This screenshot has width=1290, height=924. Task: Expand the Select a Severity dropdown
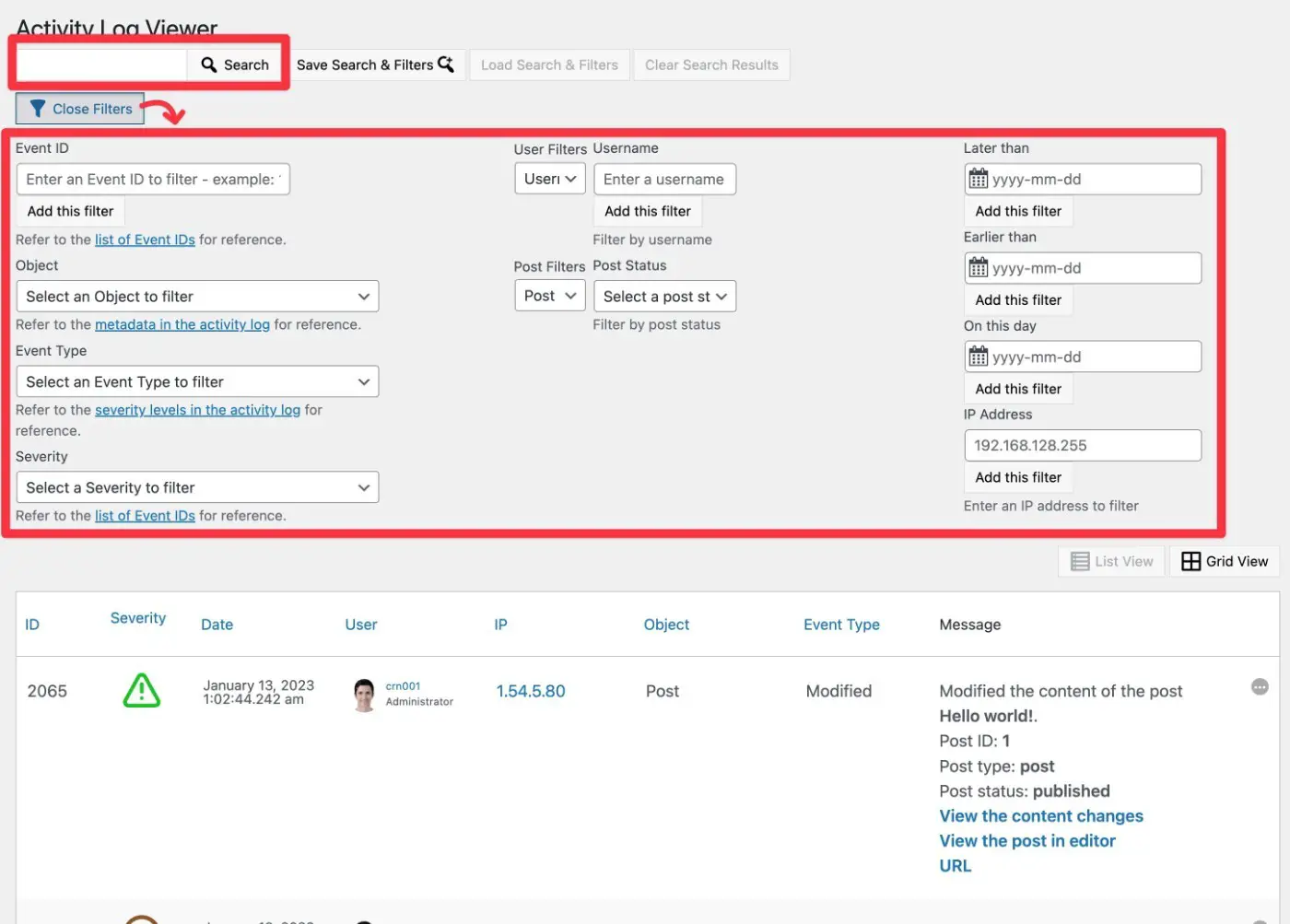[x=197, y=487]
